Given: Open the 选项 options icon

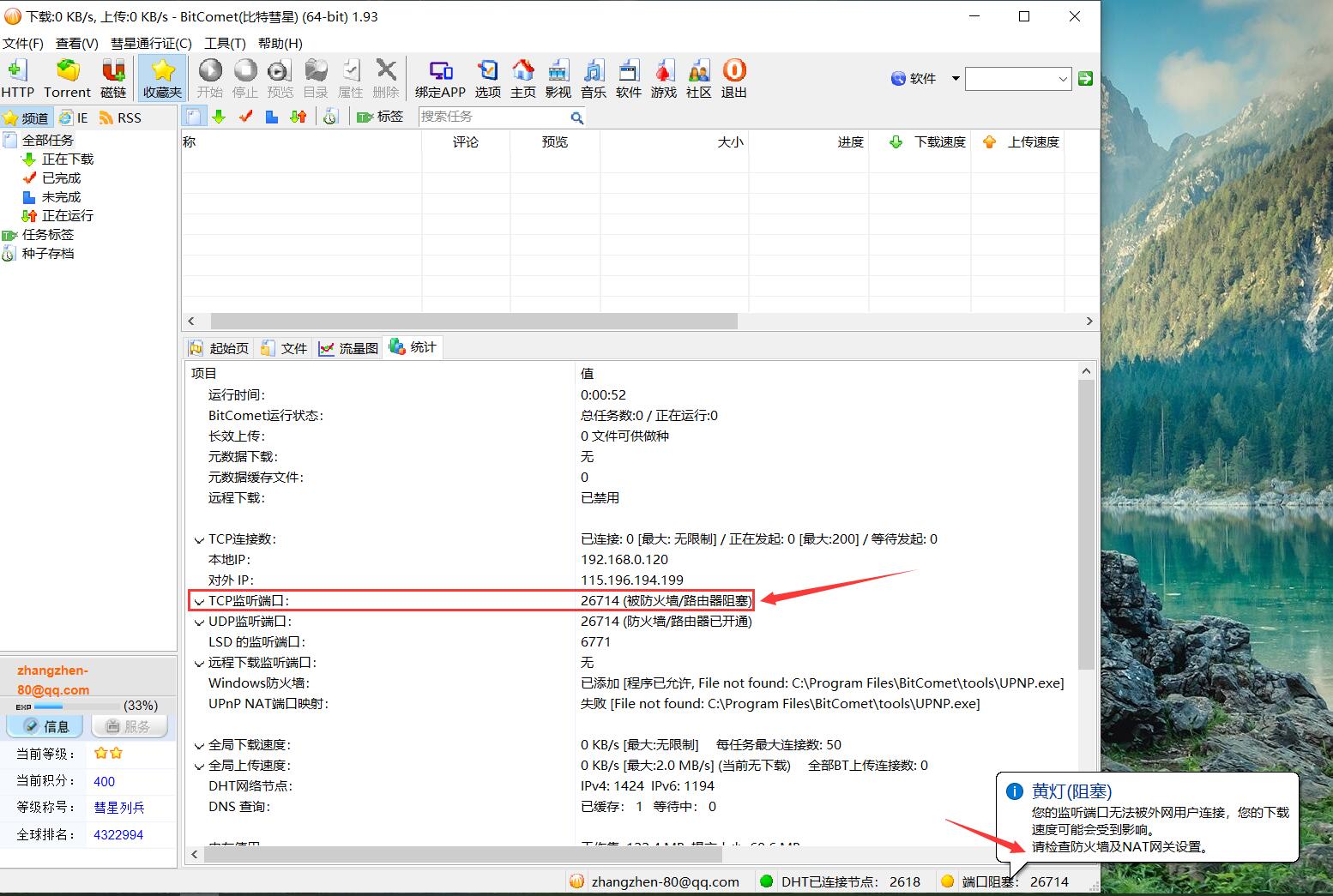Looking at the screenshot, I should (488, 79).
